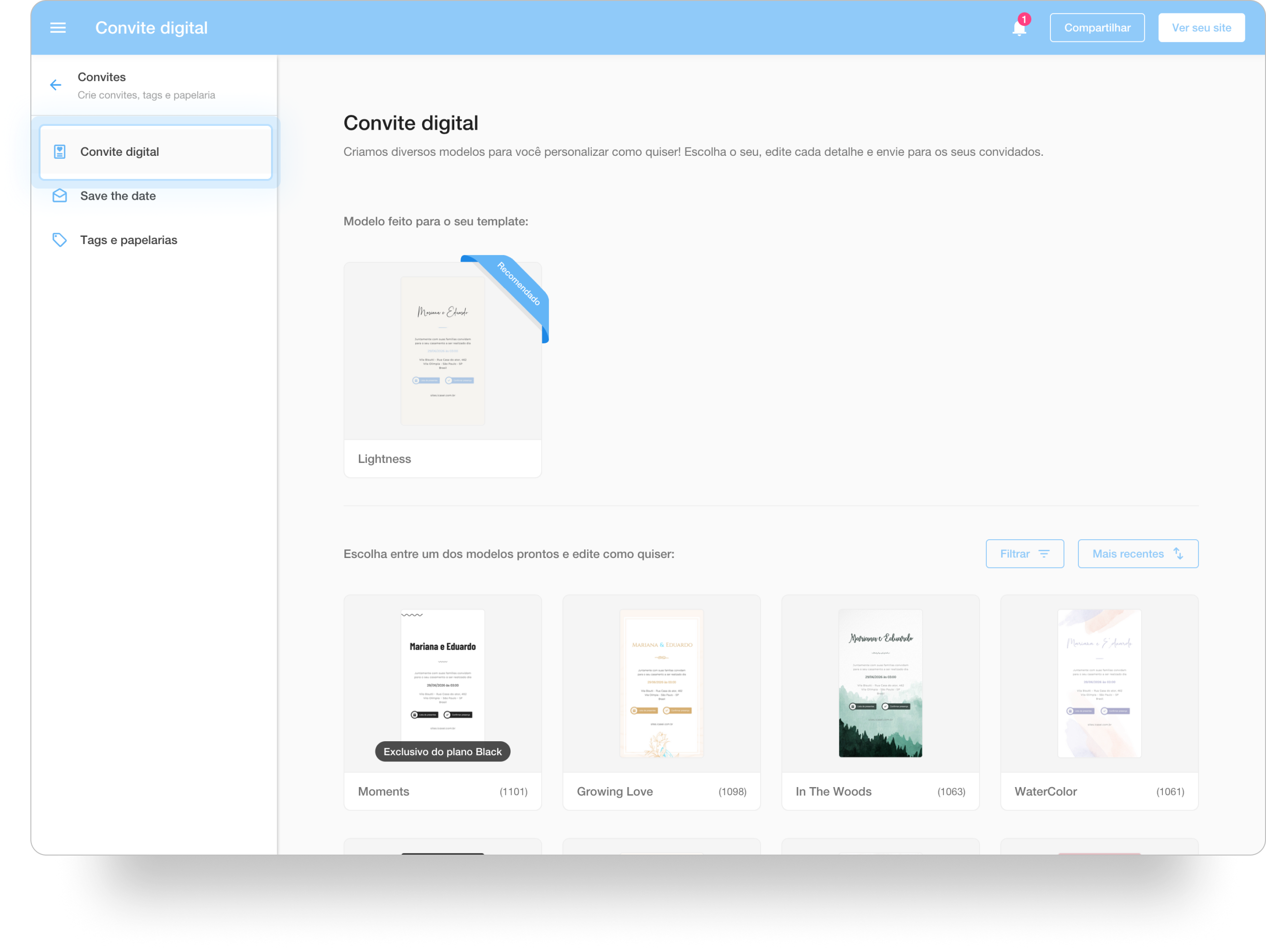Go back using the back arrow
The height and width of the screenshot is (952, 1266).
(55, 85)
